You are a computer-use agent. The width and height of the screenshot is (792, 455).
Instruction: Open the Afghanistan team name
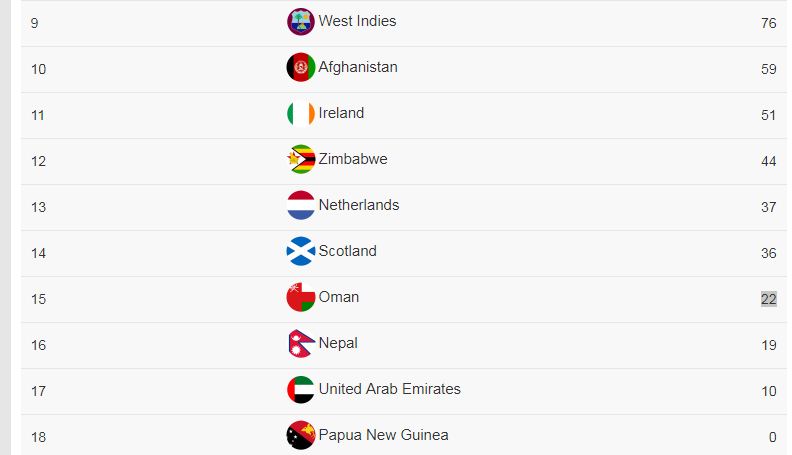(x=358, y=67)
